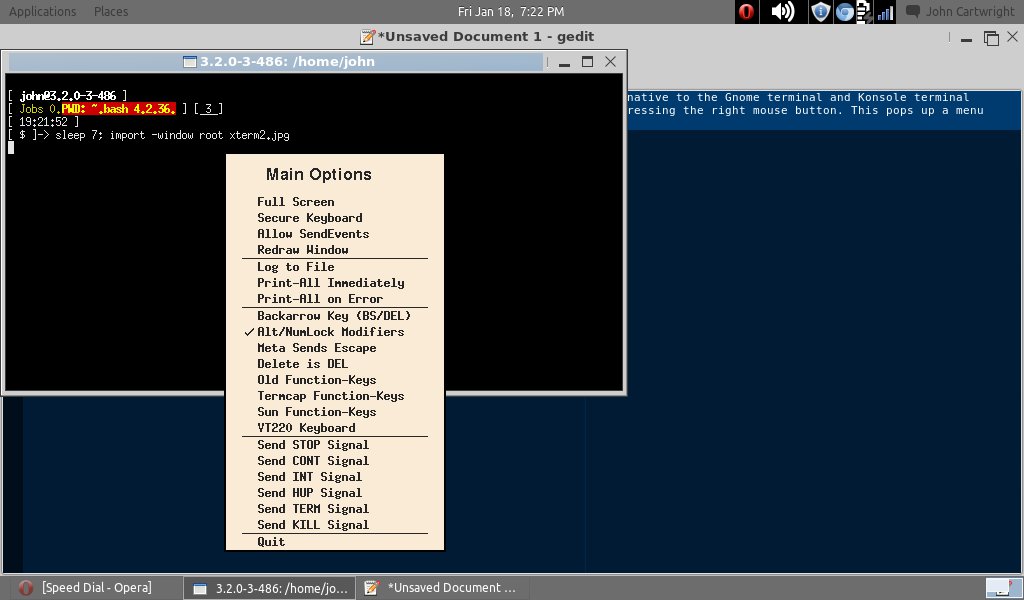Click the Opera icon in the system tray

(x=746, y=12)
